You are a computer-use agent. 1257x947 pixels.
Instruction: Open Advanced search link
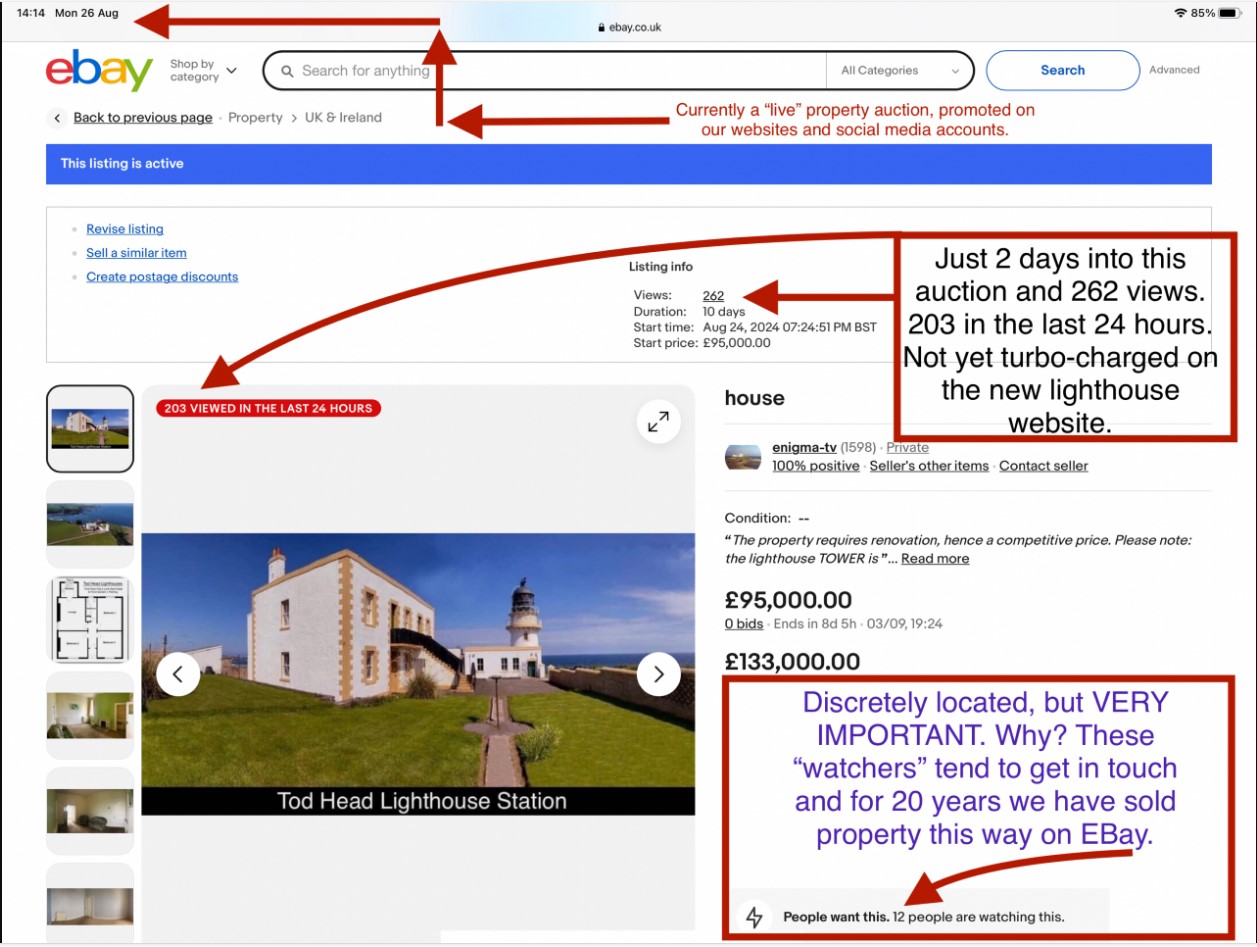click(x=1174, y=70)
